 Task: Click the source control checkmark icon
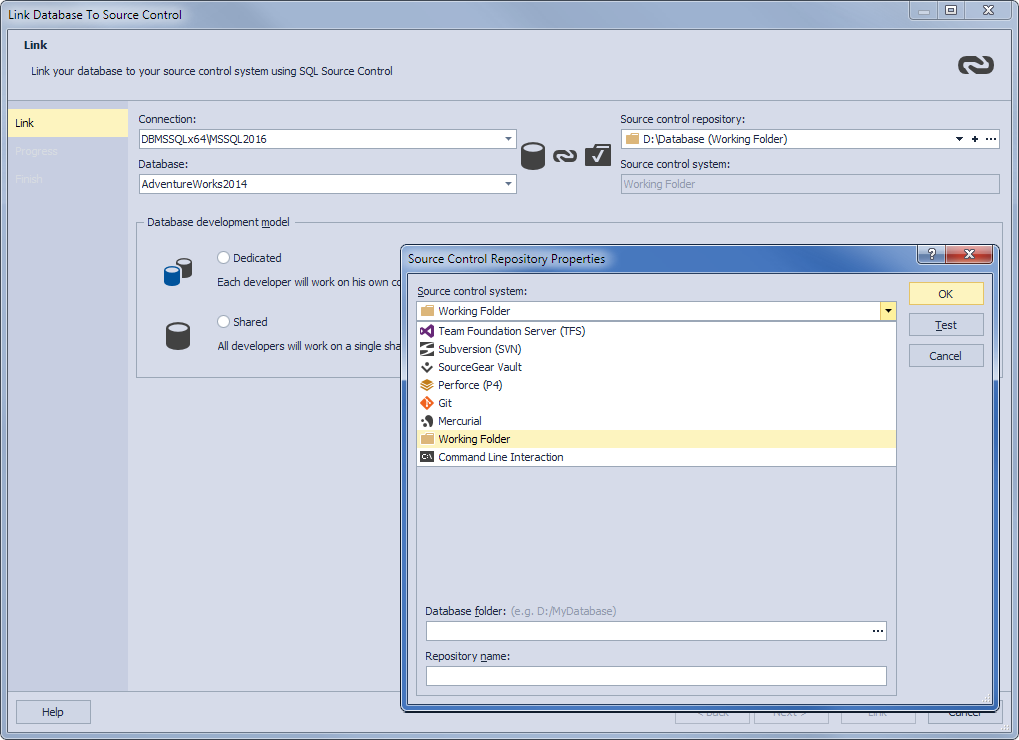point(597,155)
